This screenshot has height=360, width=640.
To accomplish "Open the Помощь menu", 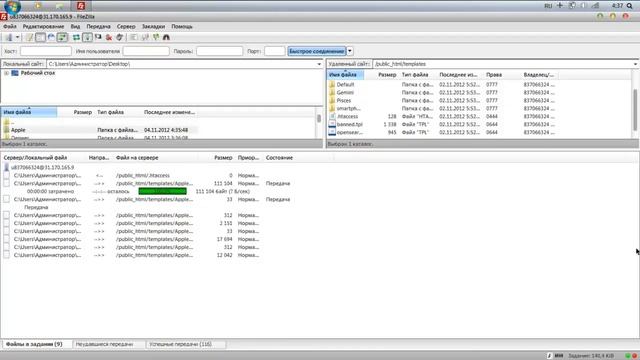I will tap(182, 27).
